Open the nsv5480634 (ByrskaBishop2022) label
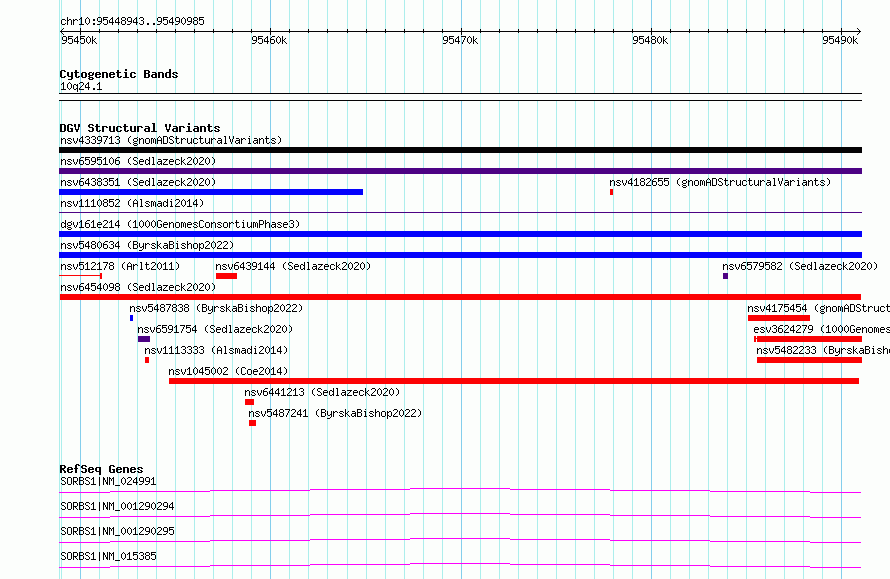Screen dimensions: 890x579 tap(147, 245)
